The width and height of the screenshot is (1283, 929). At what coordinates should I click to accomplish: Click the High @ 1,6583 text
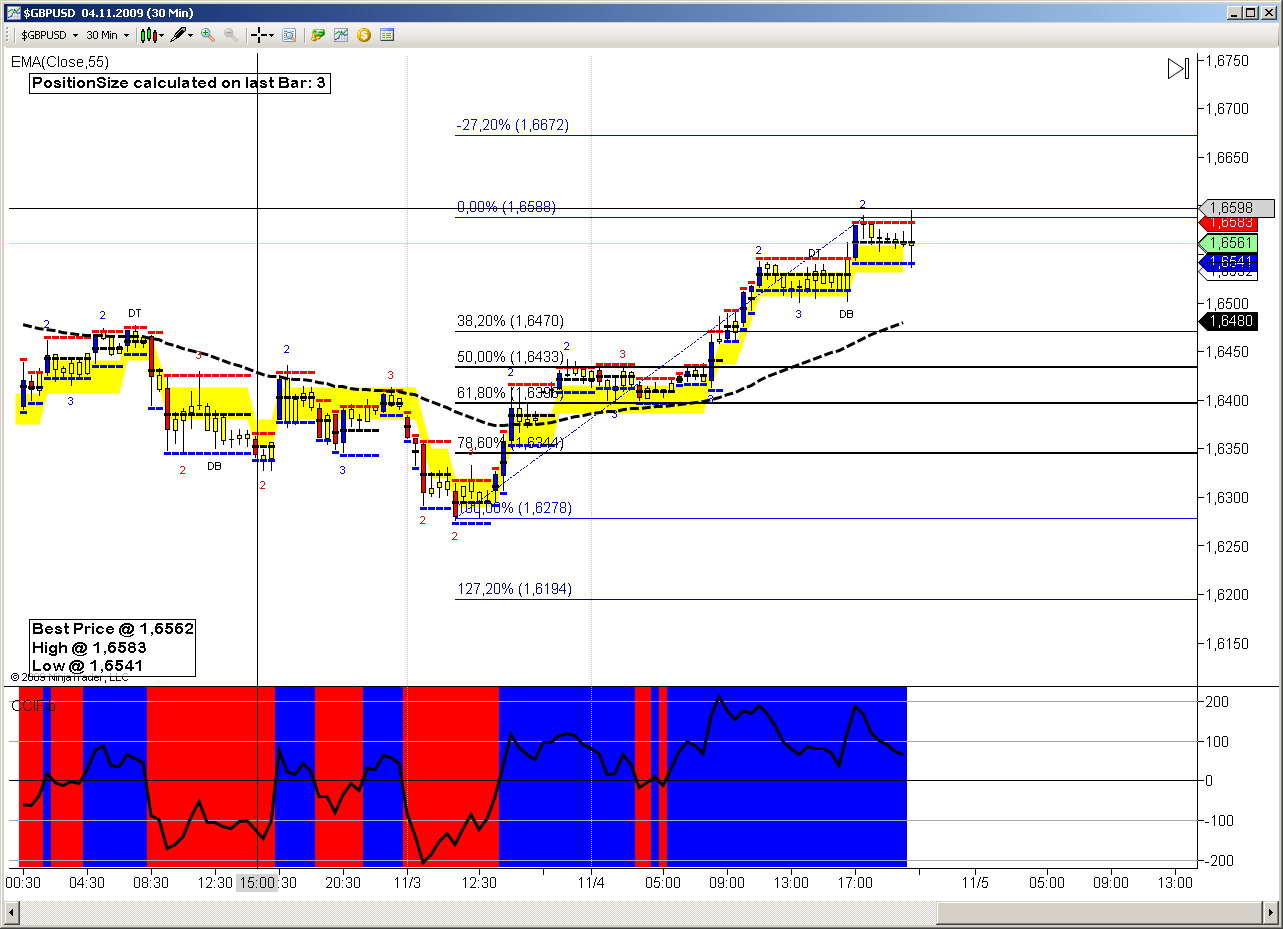coord(89,647)
